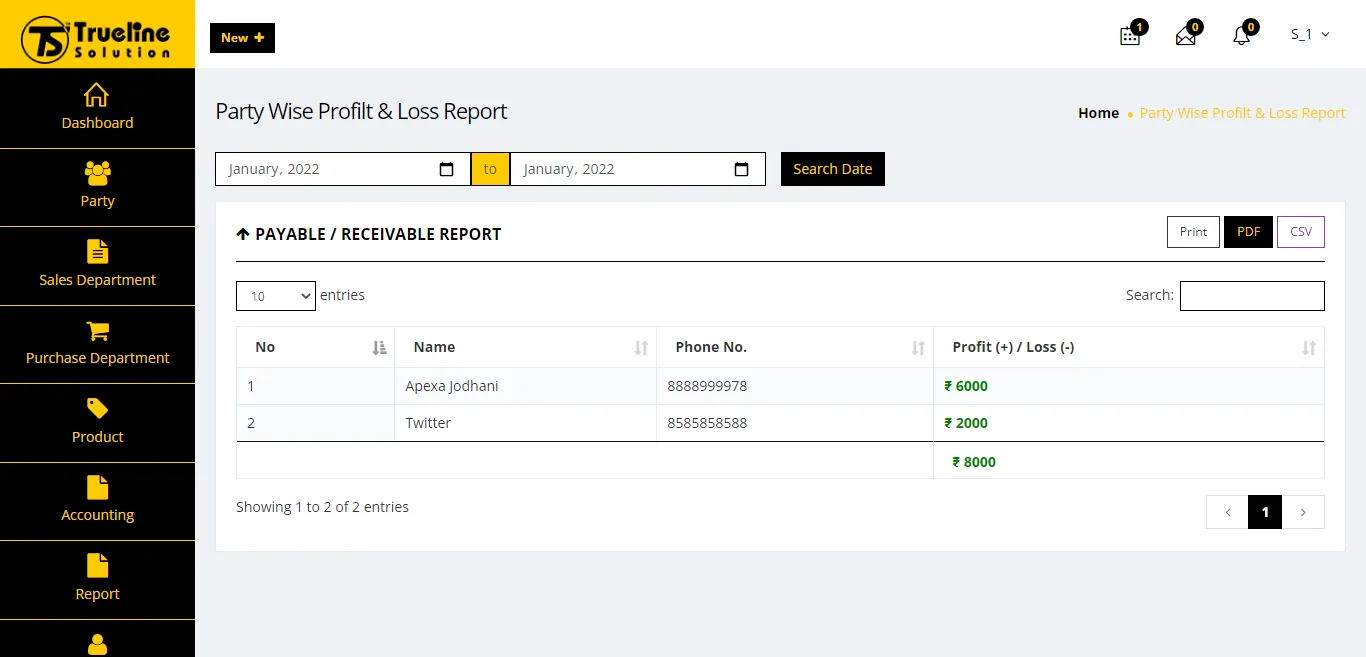Click the ₹ 6000 profit value
Screen dimensions: 1366x657
[x=966, y=386]
